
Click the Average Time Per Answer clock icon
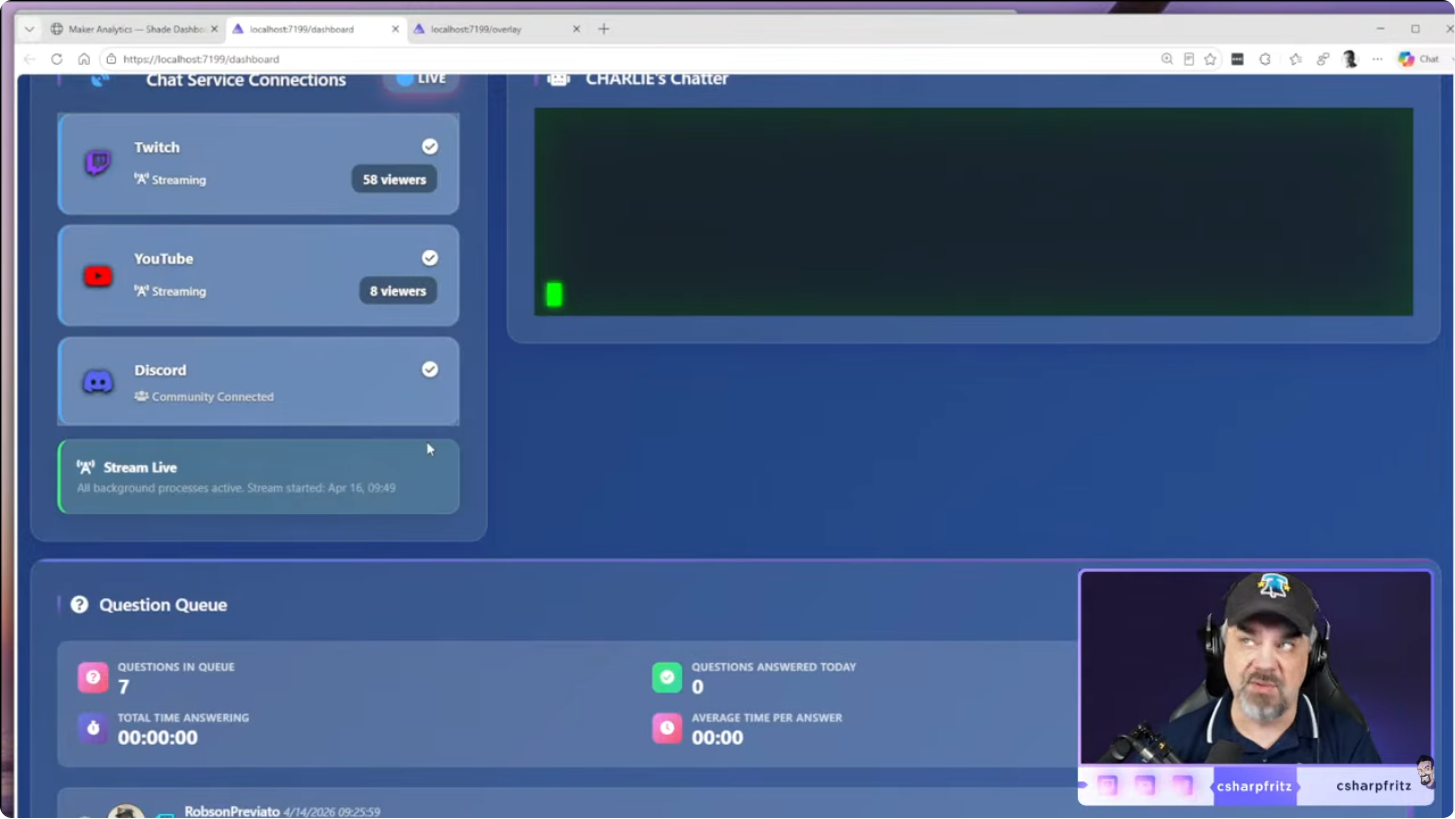pos(667,728)
